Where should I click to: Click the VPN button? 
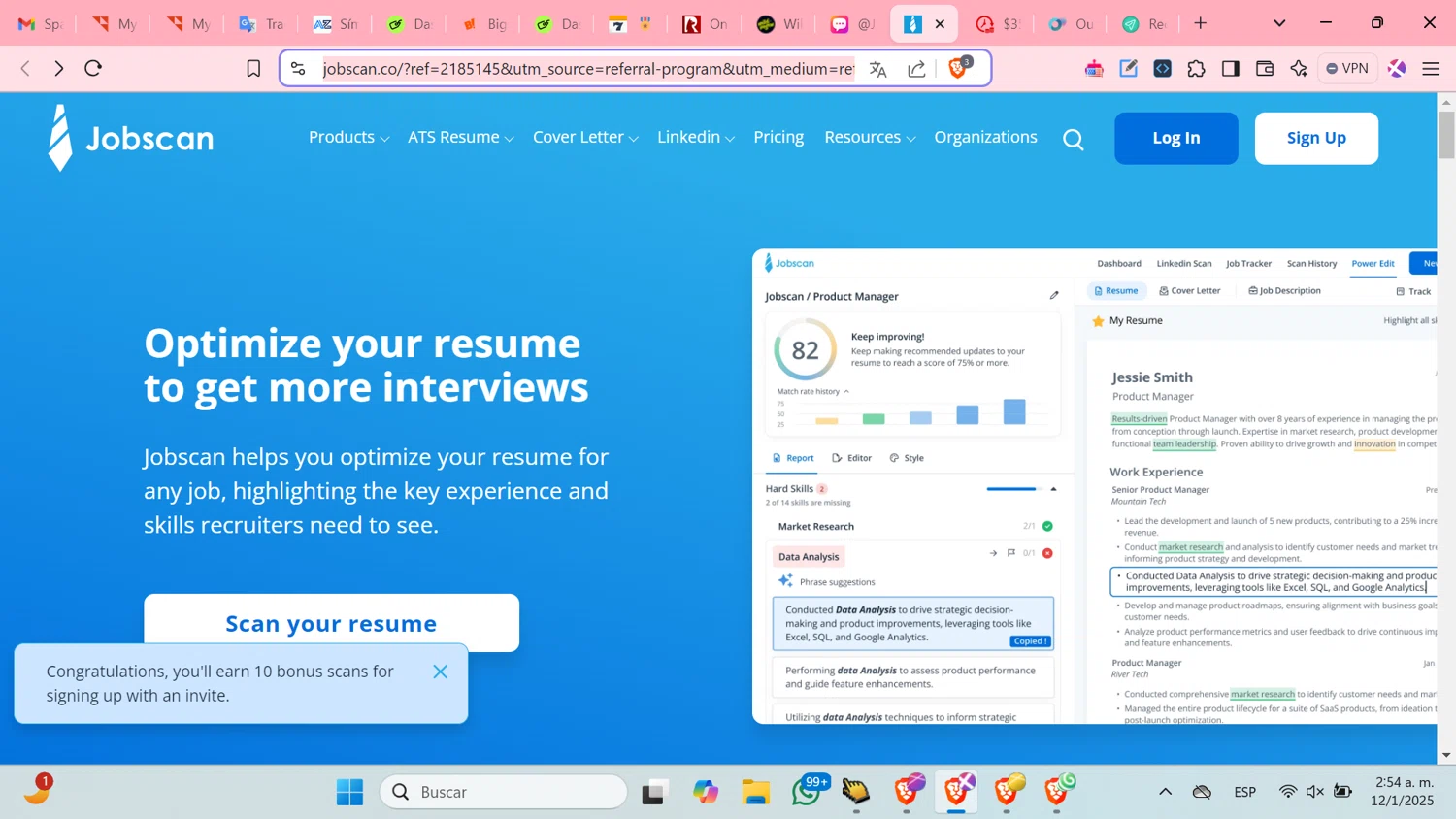point(1347,68)
